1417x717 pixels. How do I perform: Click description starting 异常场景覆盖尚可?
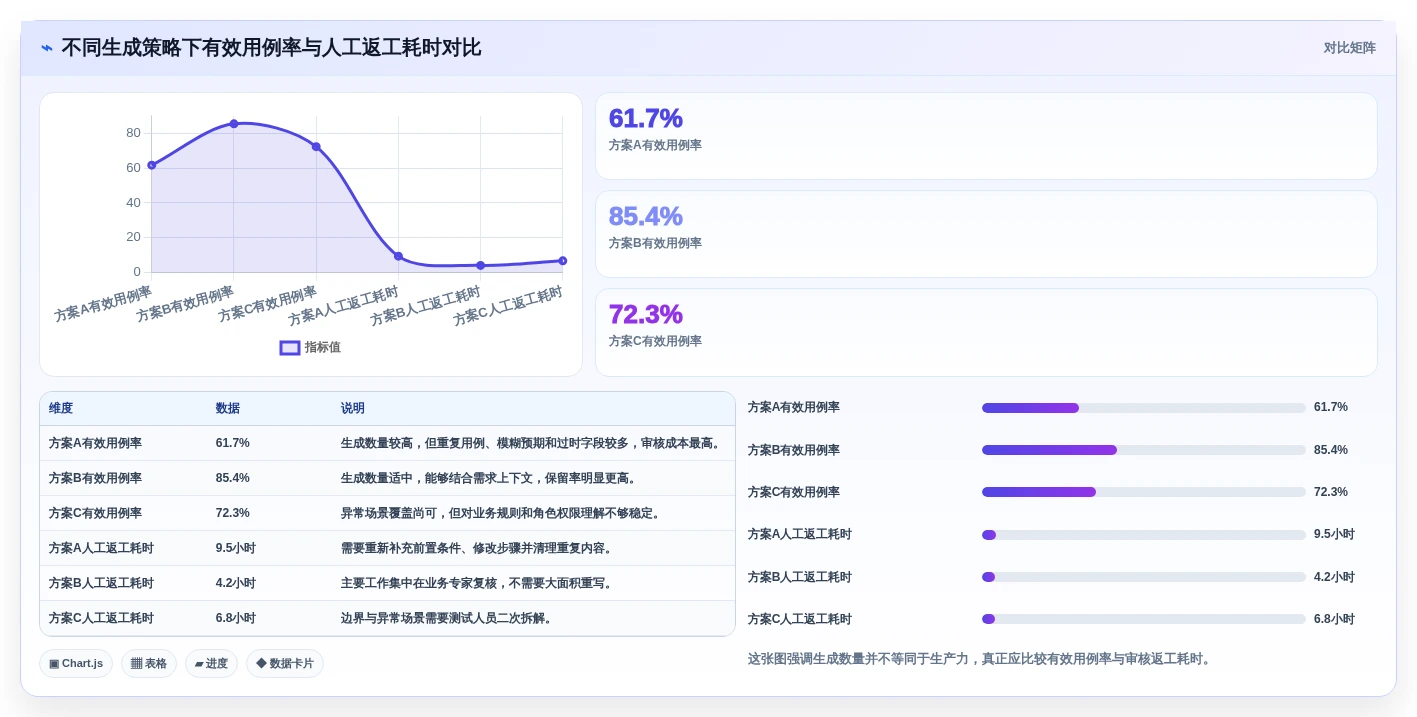pyautogui.click(x=502, y=513)
